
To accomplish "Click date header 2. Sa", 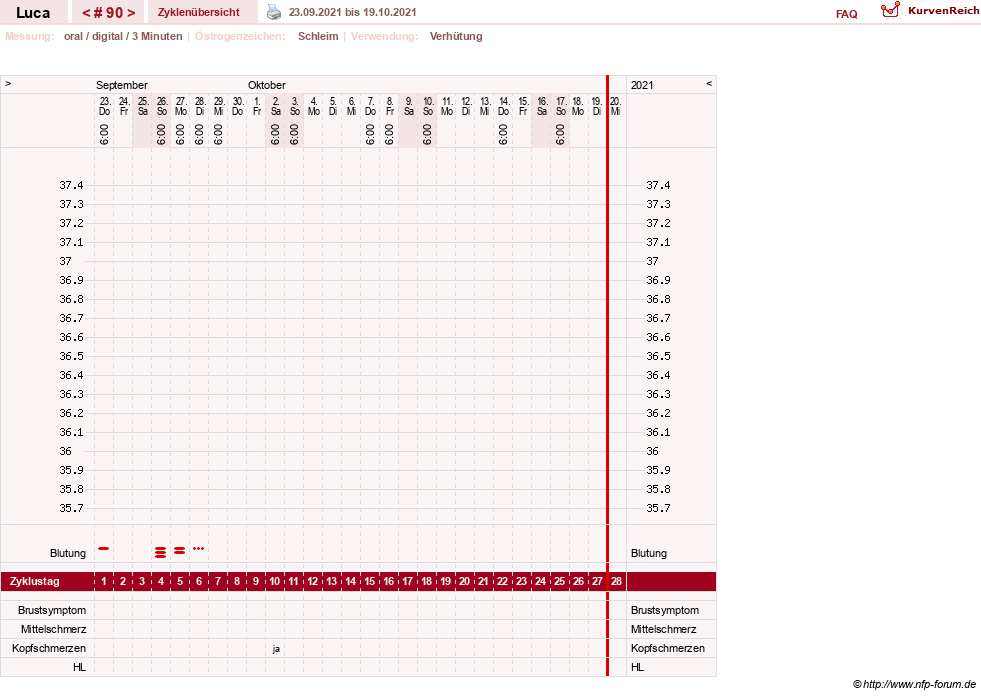I will click(275, 106).
